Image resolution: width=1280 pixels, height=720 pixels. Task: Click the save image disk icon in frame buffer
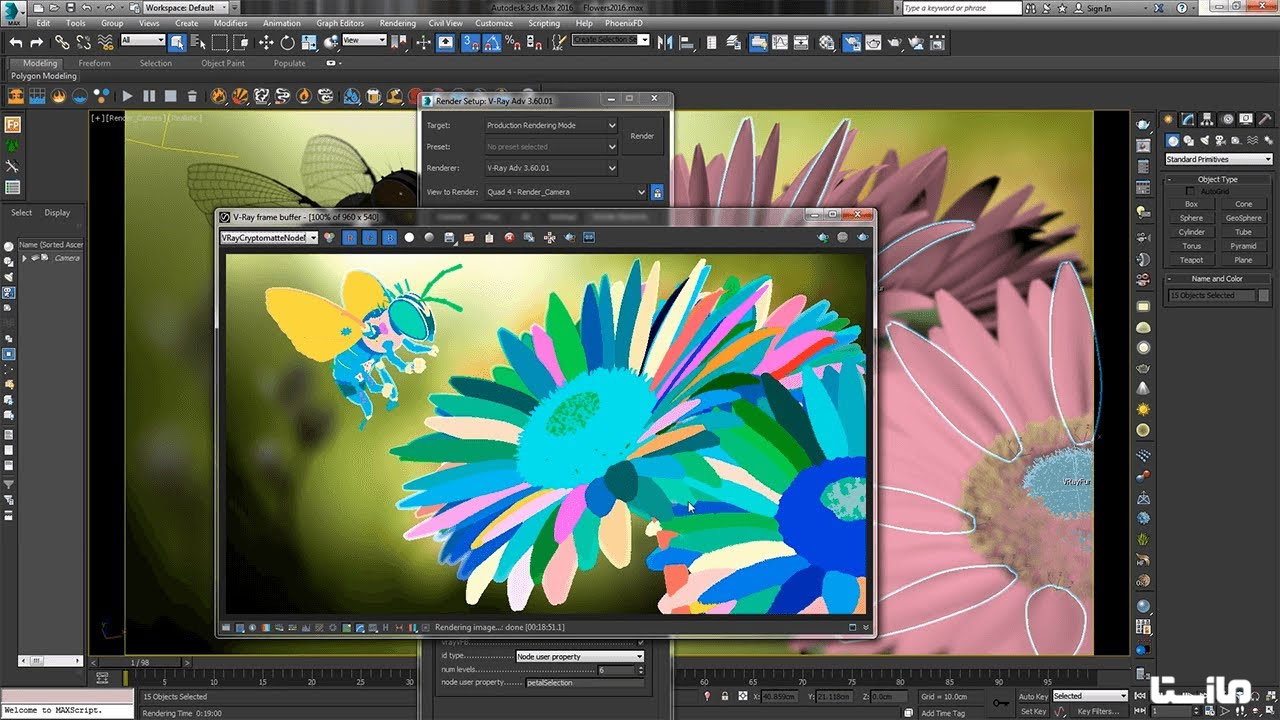[450, 238]
